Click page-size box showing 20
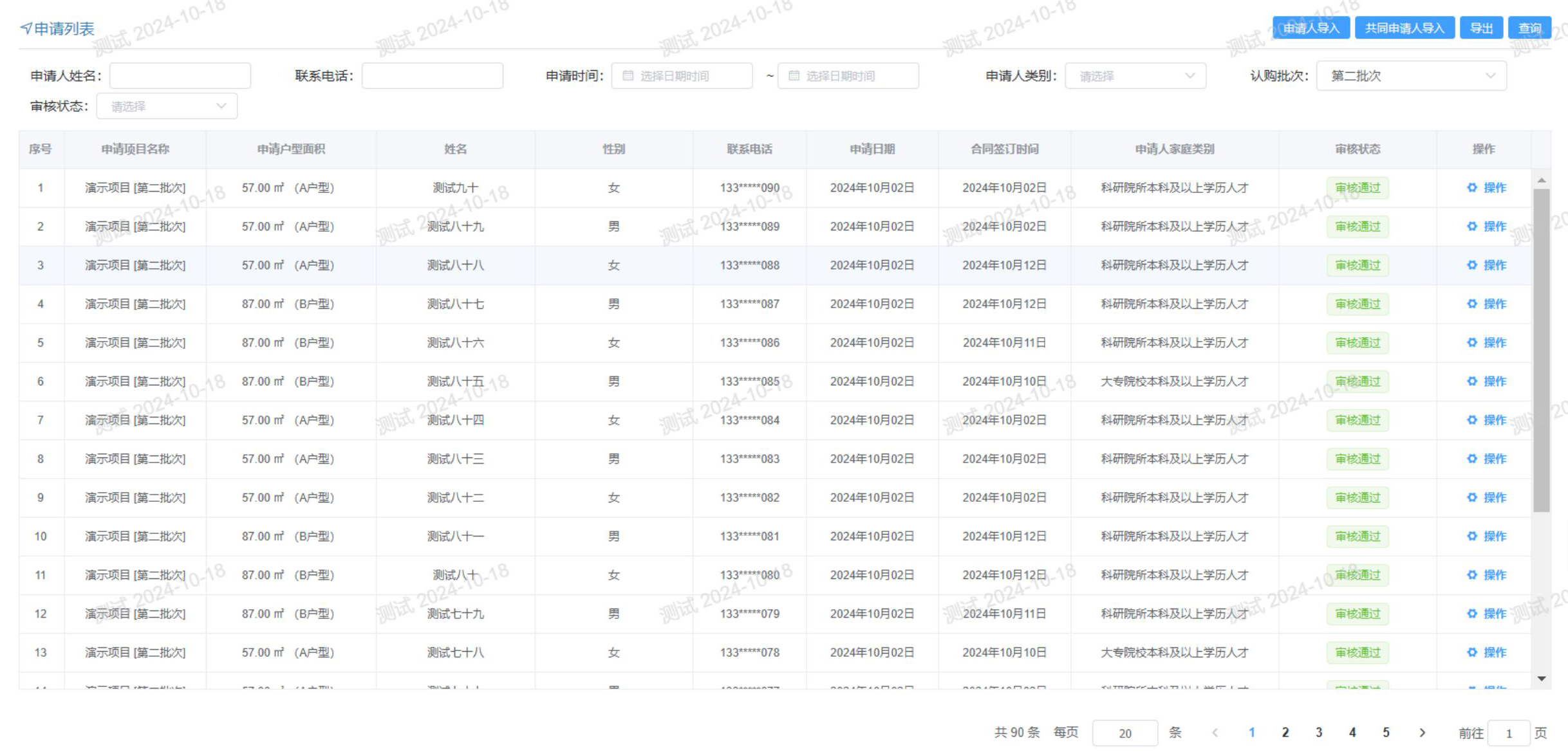Viewport: 1568px width, 754px height. pyautogui.click(x=1125, y=733)
